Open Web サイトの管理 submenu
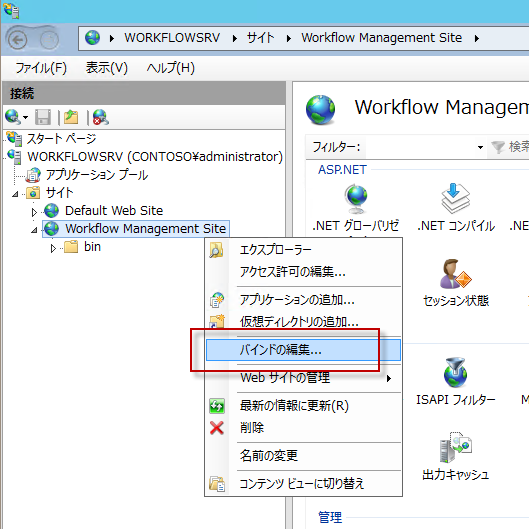This screenshot has width=529, height=529. [x=303, y=378]
